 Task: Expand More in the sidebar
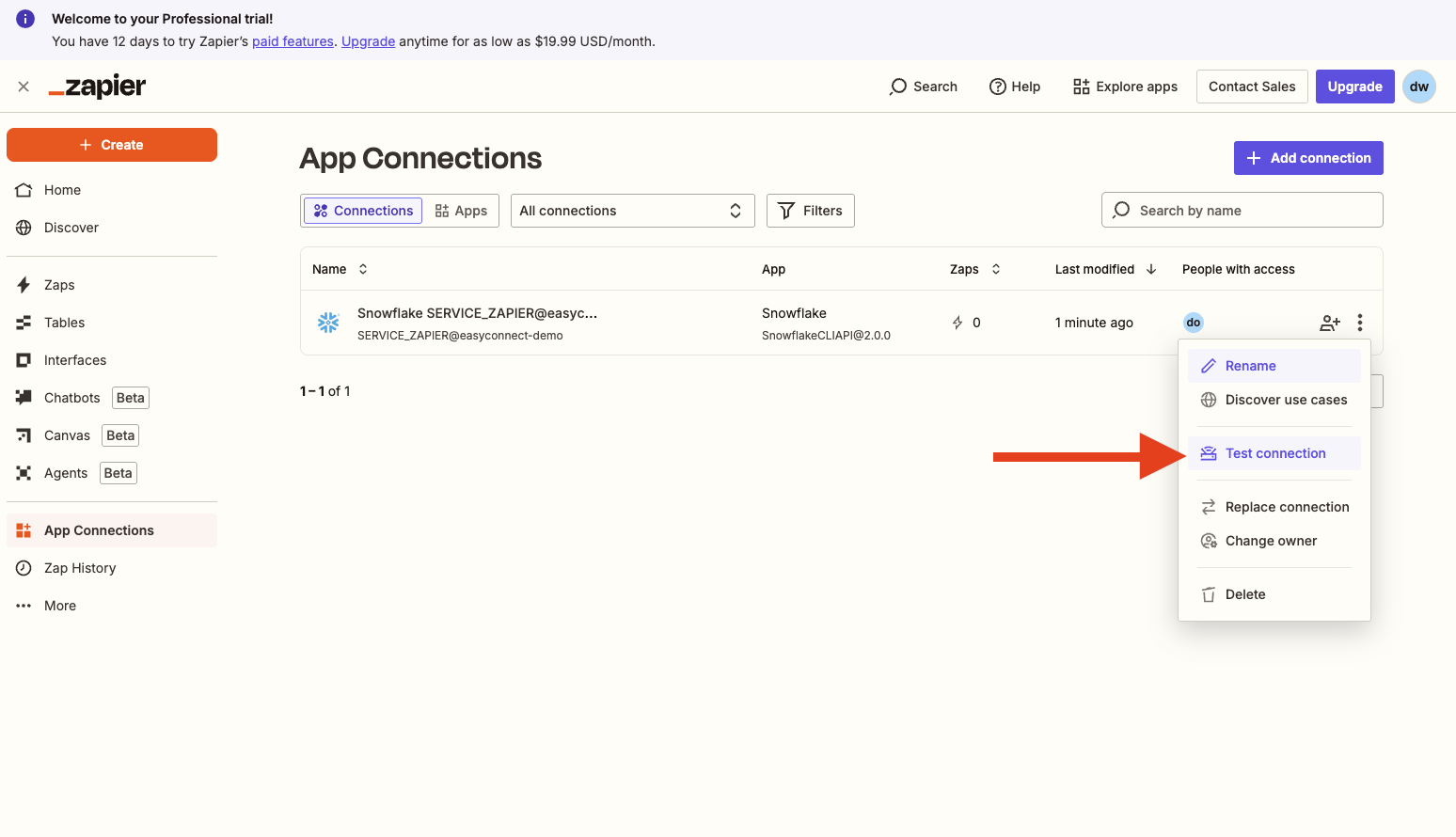click(x=112, y=606)
